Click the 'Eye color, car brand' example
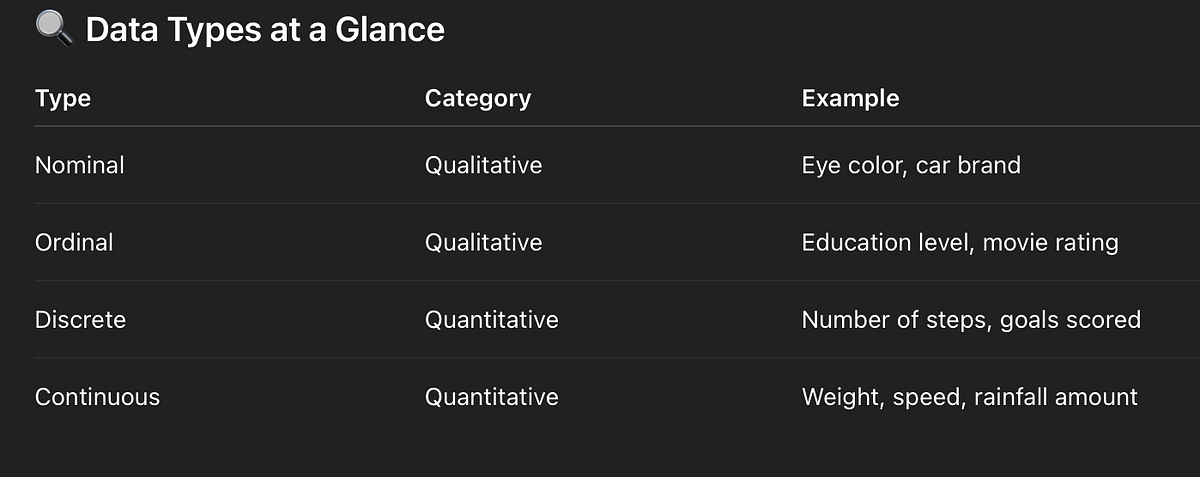 pos(911,165)
